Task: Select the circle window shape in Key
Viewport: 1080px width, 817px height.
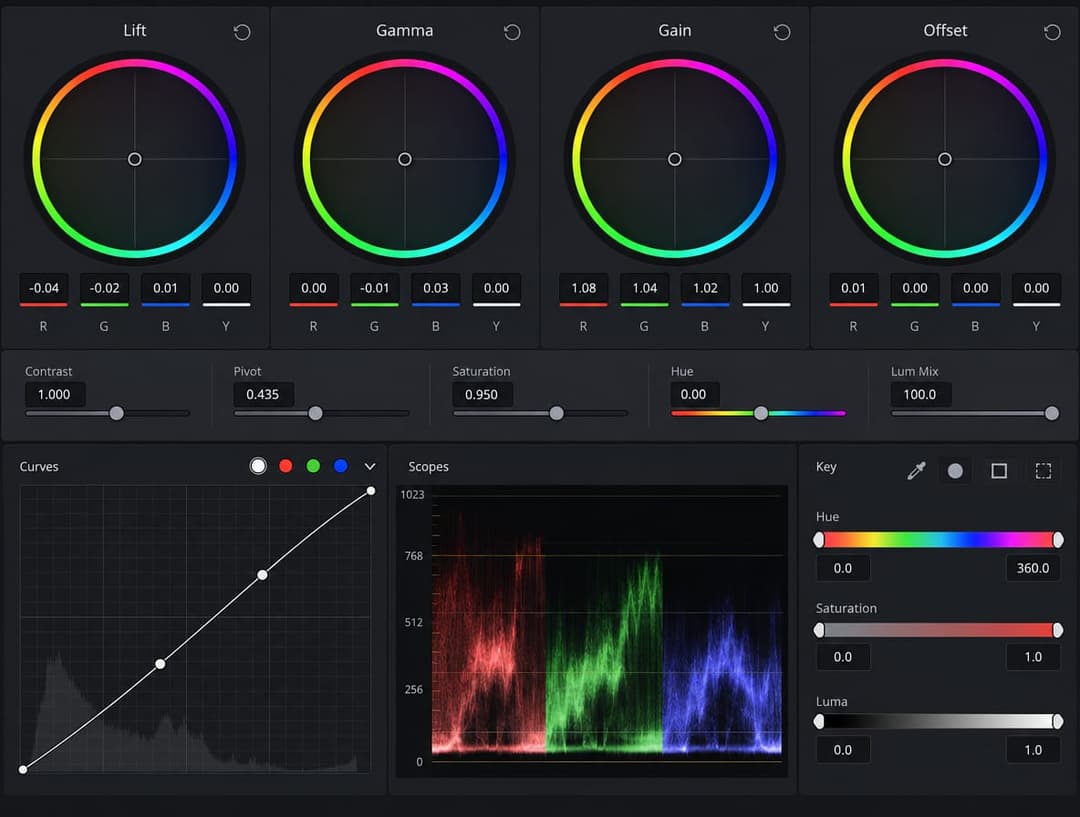Action: pos(955,470)
